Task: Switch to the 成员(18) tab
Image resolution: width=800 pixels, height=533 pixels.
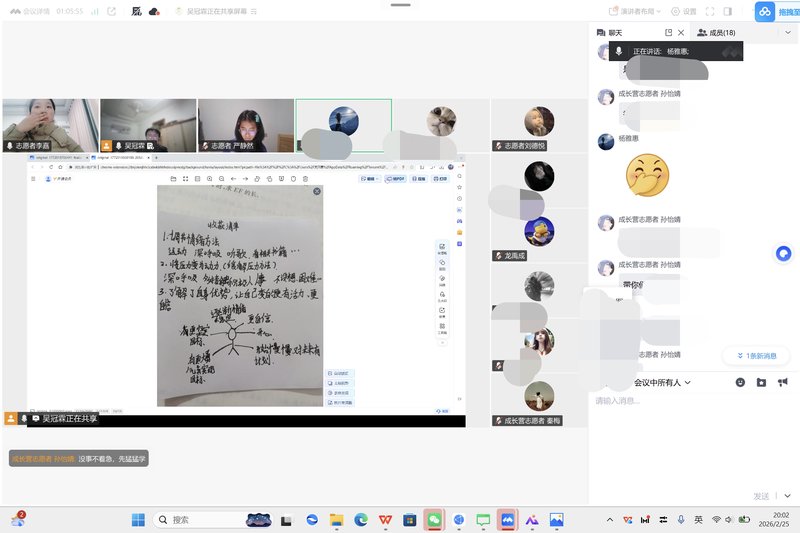Action: [x=715, y=32]
